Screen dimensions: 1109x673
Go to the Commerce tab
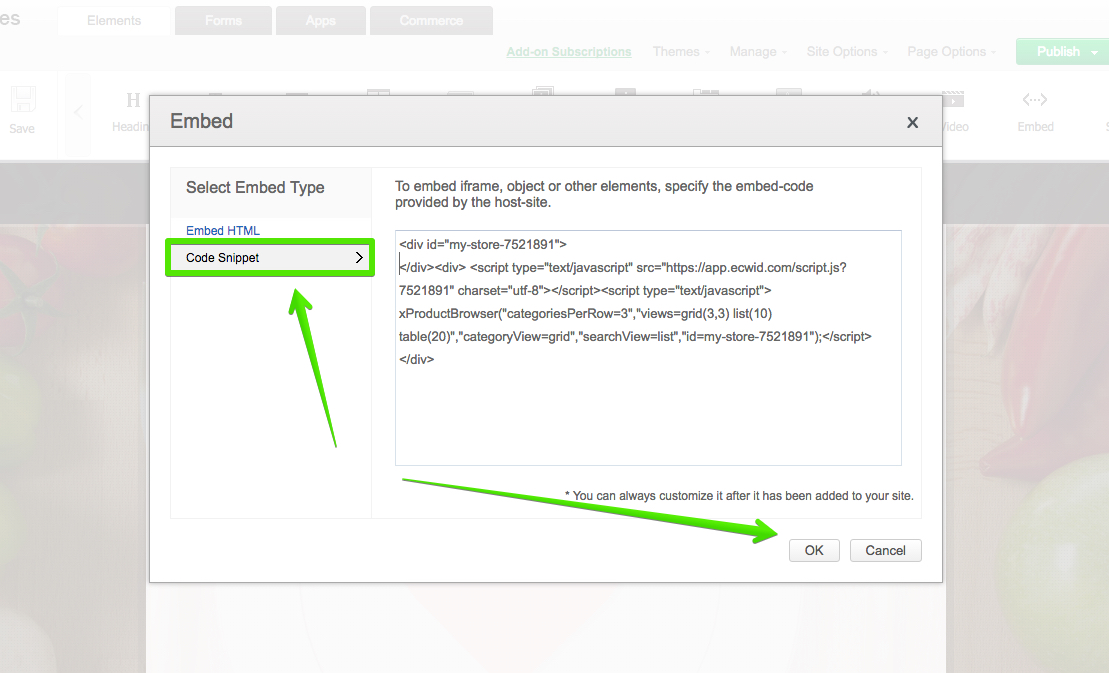click(431, 21)
